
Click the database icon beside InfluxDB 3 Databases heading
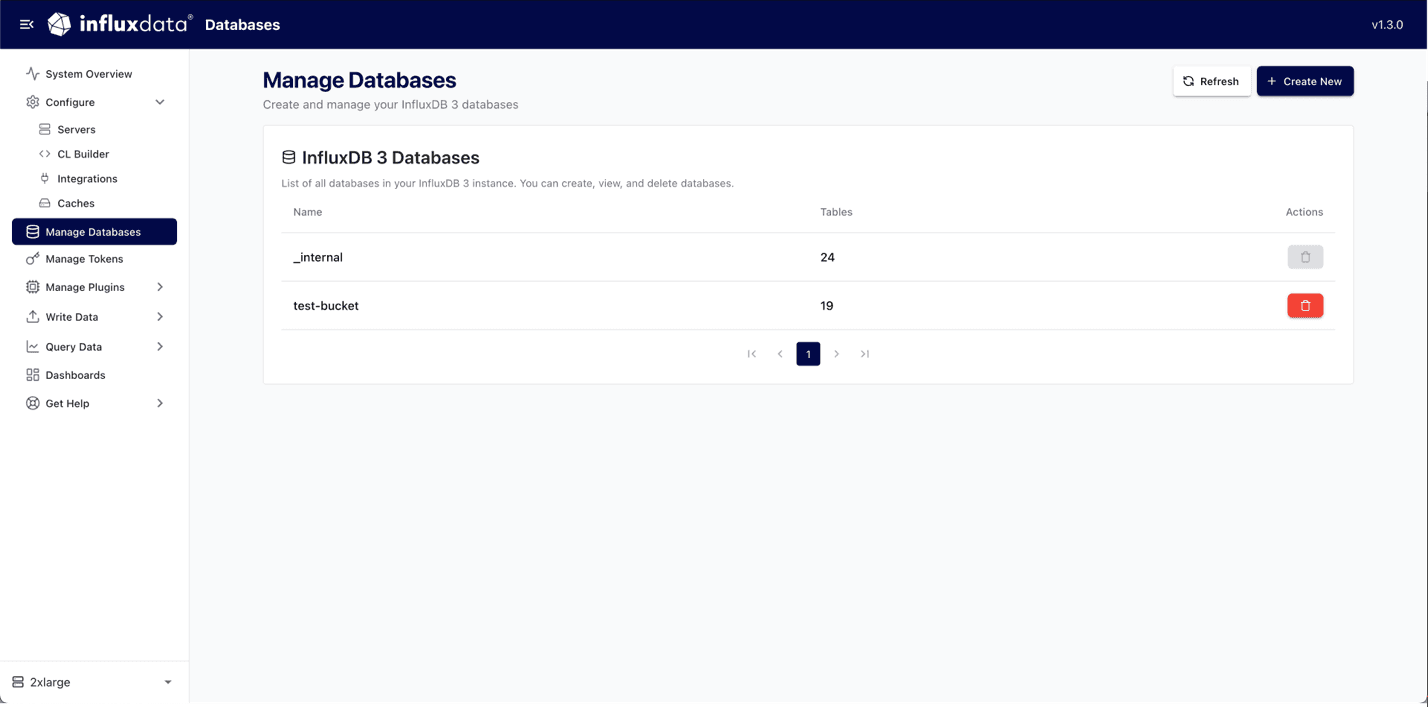(289, 157)
